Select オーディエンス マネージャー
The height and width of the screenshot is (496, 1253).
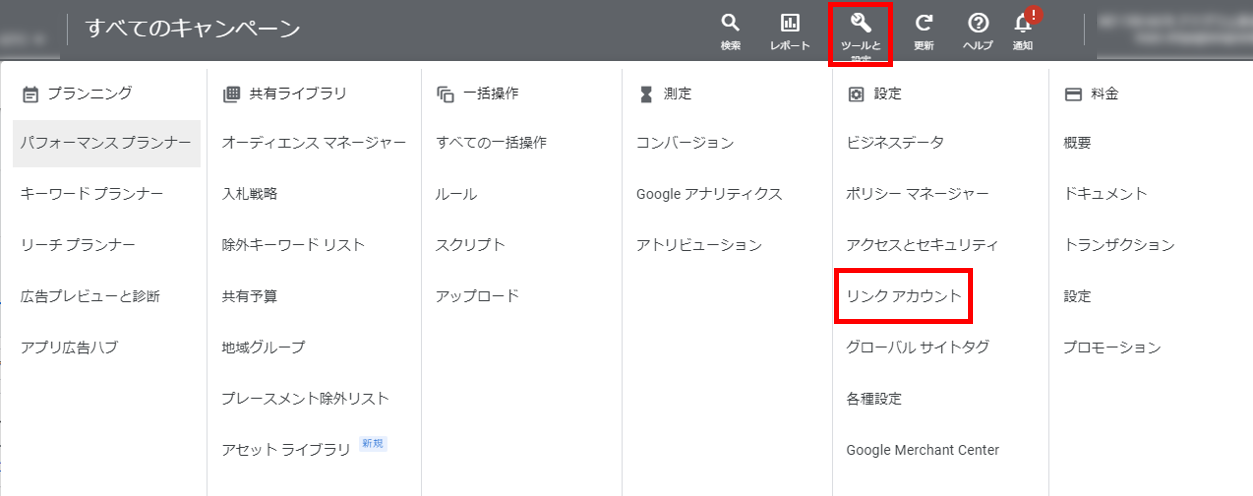(314, 143)
